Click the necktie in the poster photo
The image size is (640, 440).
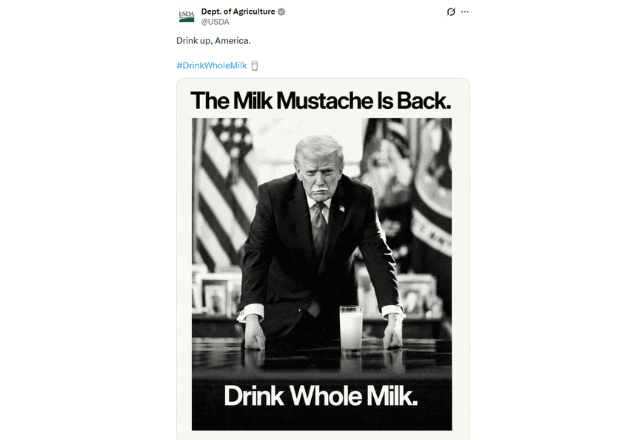tap(318, 229)
